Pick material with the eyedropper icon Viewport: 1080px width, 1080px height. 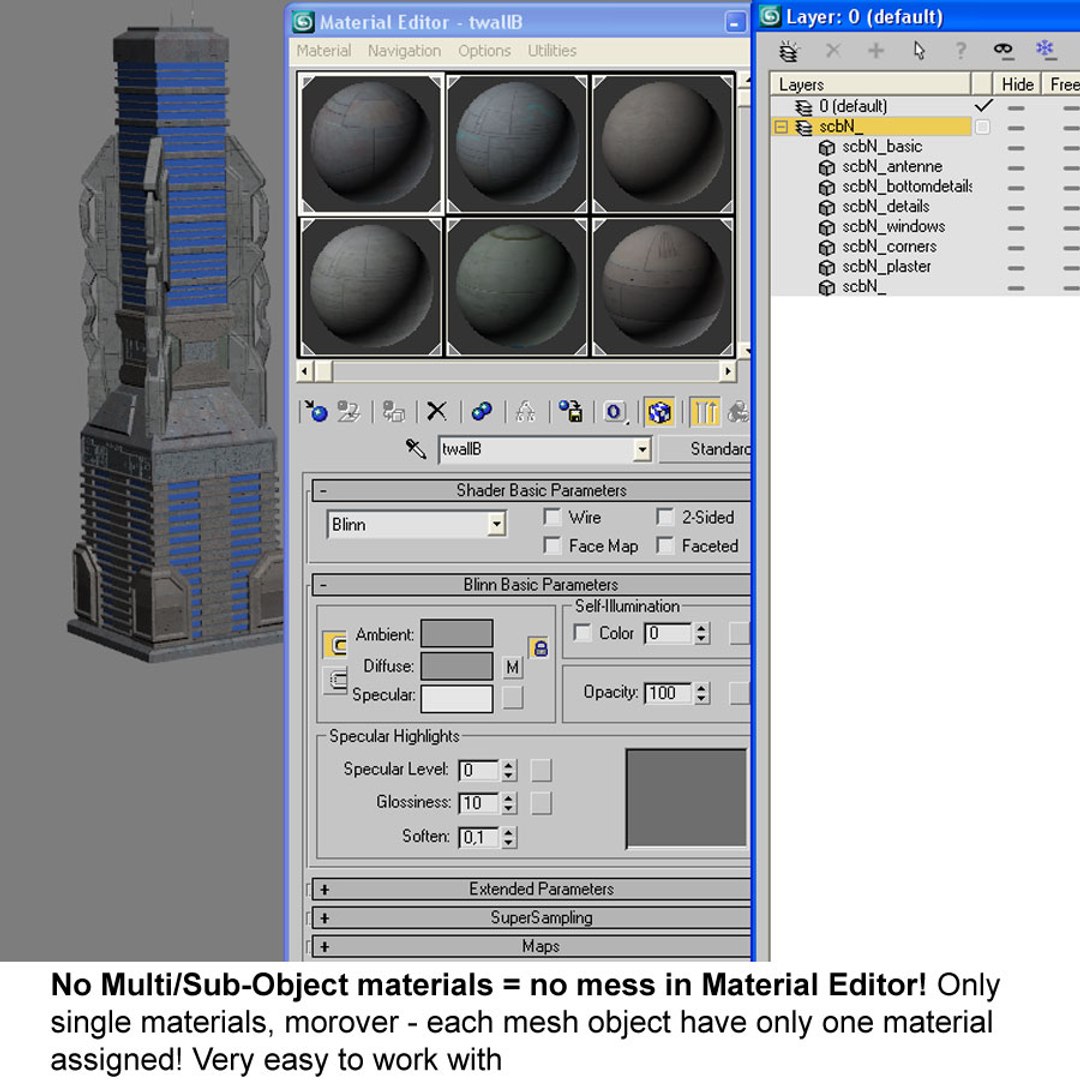pos(415,449)
